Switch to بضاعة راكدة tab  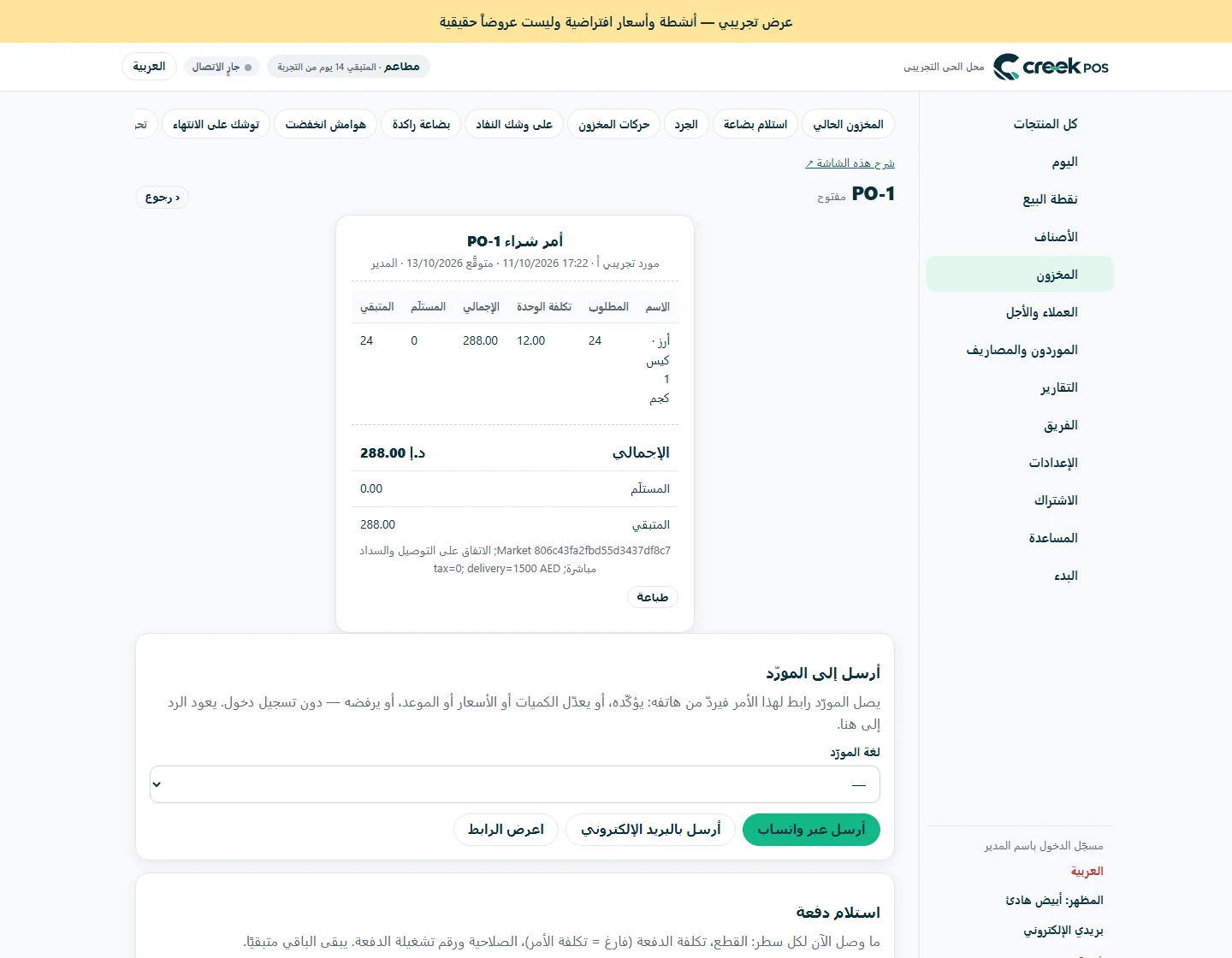[421, 124]
